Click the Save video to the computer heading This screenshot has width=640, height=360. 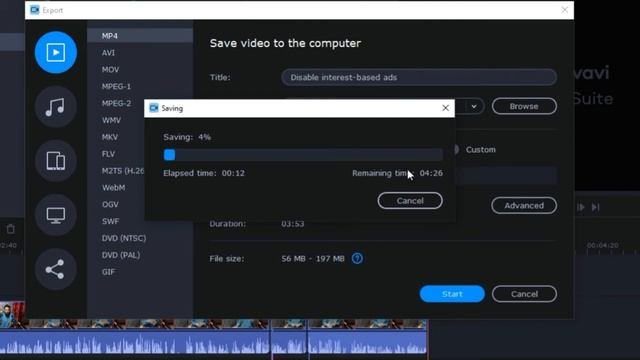(x=285, y=43)
